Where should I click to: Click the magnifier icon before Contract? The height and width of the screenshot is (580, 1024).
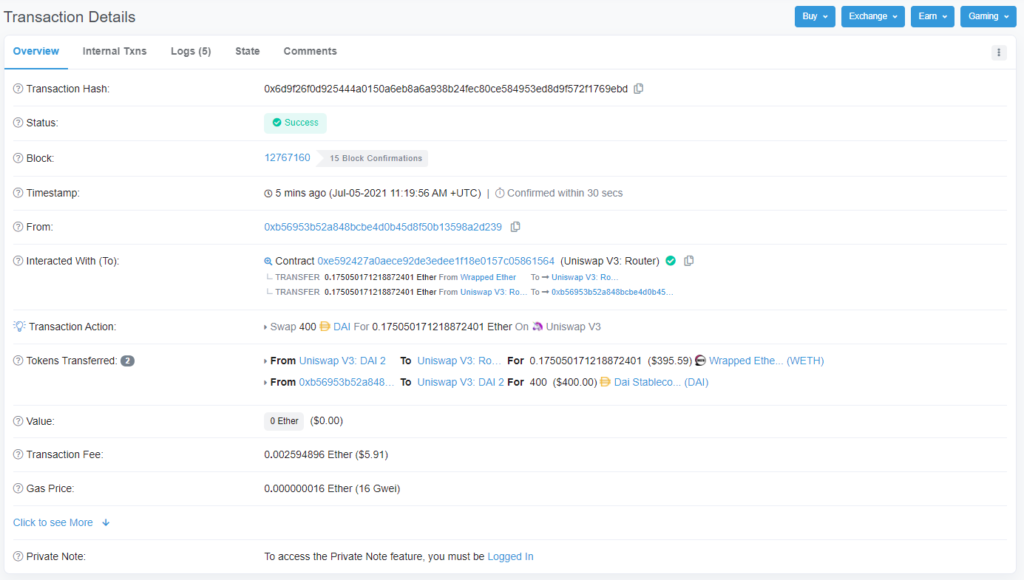[268, 261]
